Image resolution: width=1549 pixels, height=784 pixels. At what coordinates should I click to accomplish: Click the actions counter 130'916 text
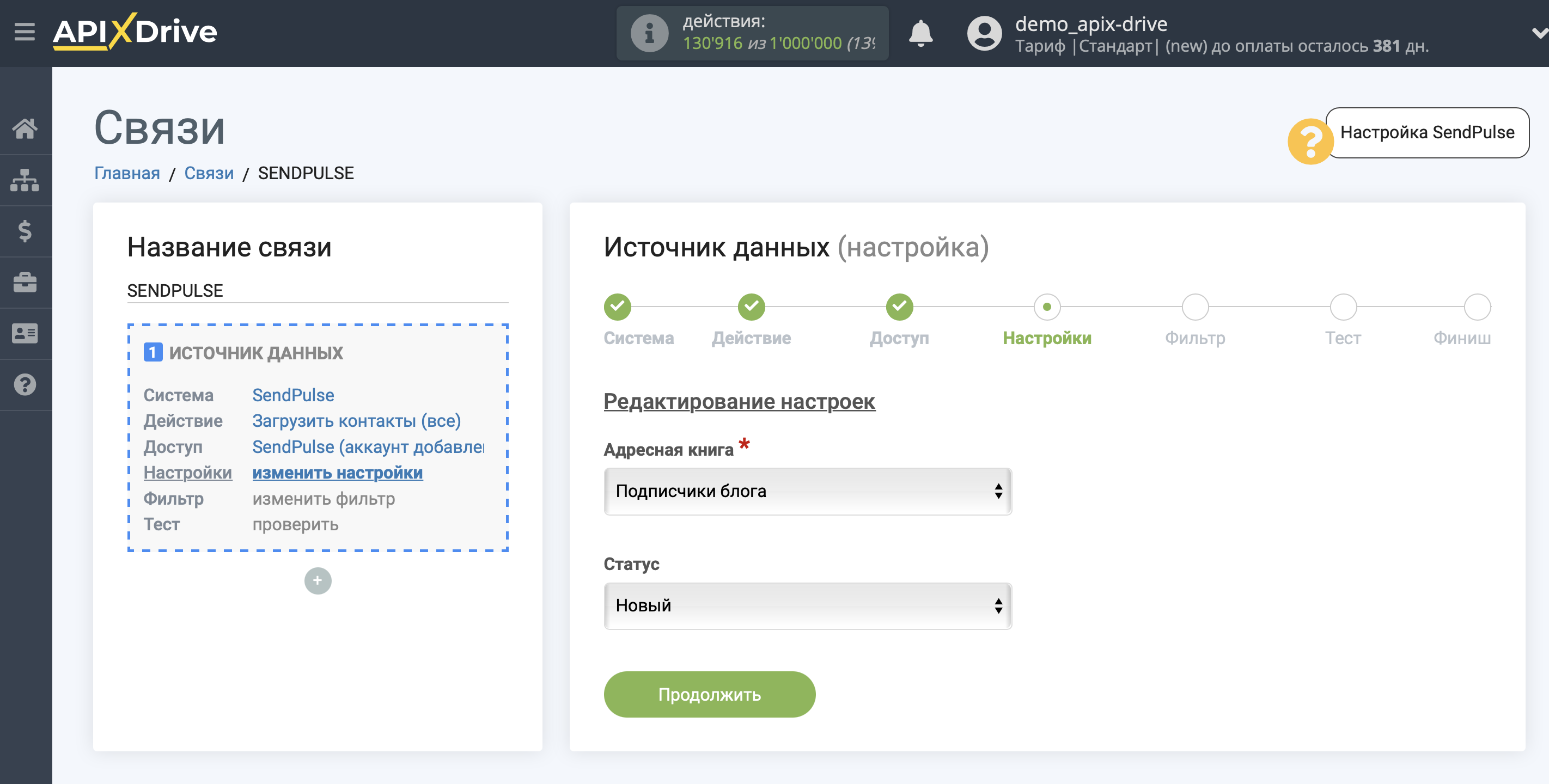coord(712,44)
